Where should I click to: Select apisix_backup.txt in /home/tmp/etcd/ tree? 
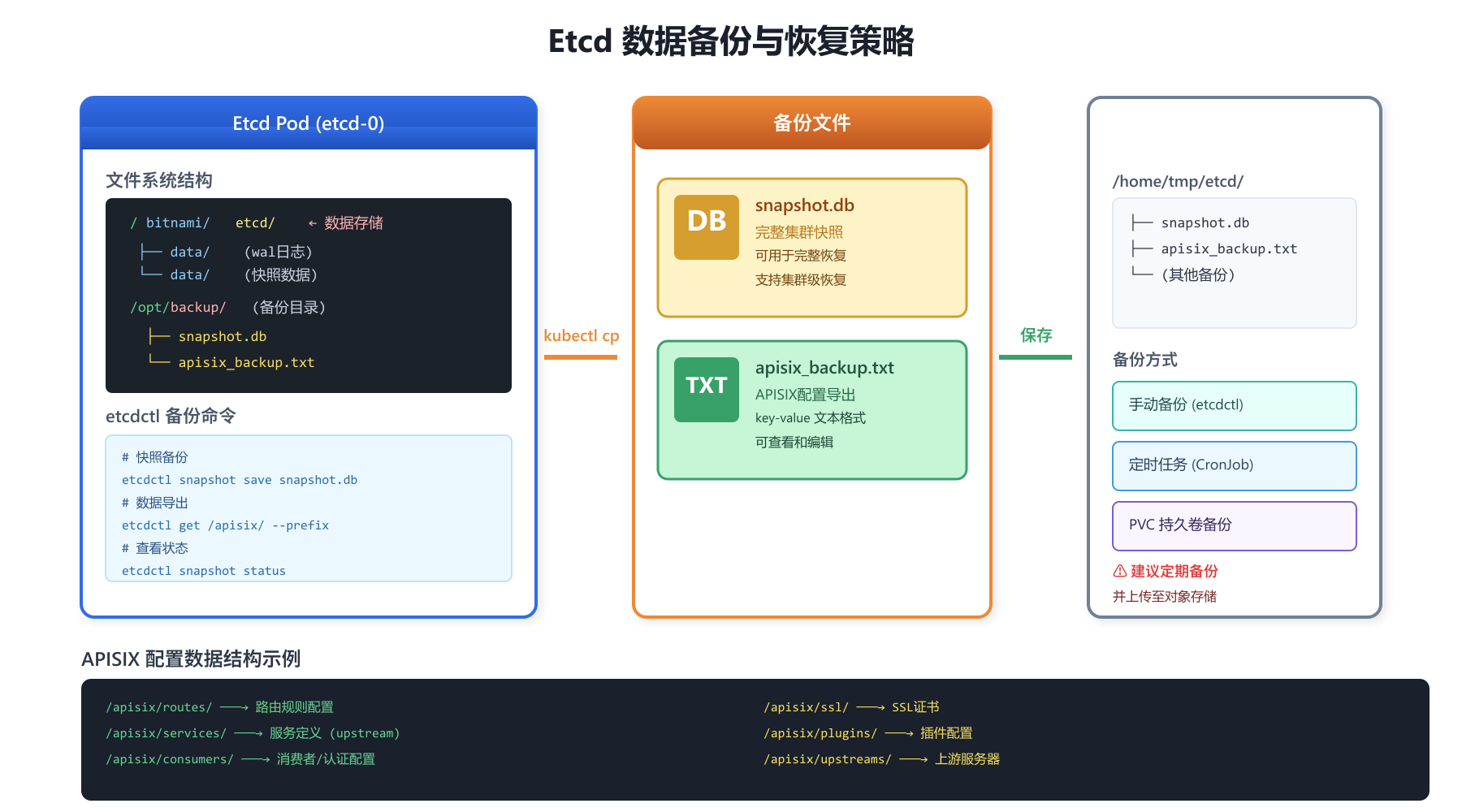pos(1228,248)
